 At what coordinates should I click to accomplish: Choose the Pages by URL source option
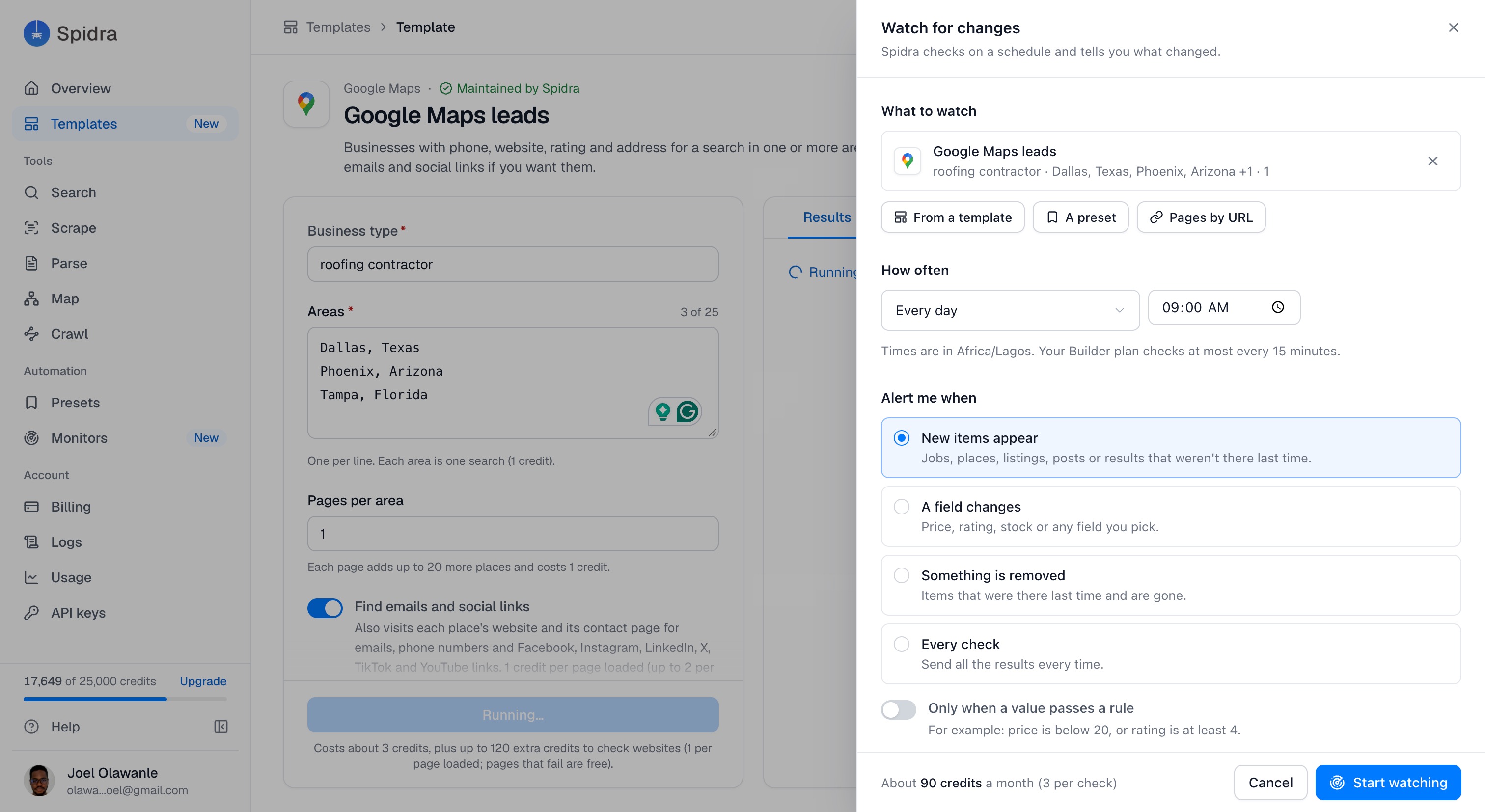1201,217
